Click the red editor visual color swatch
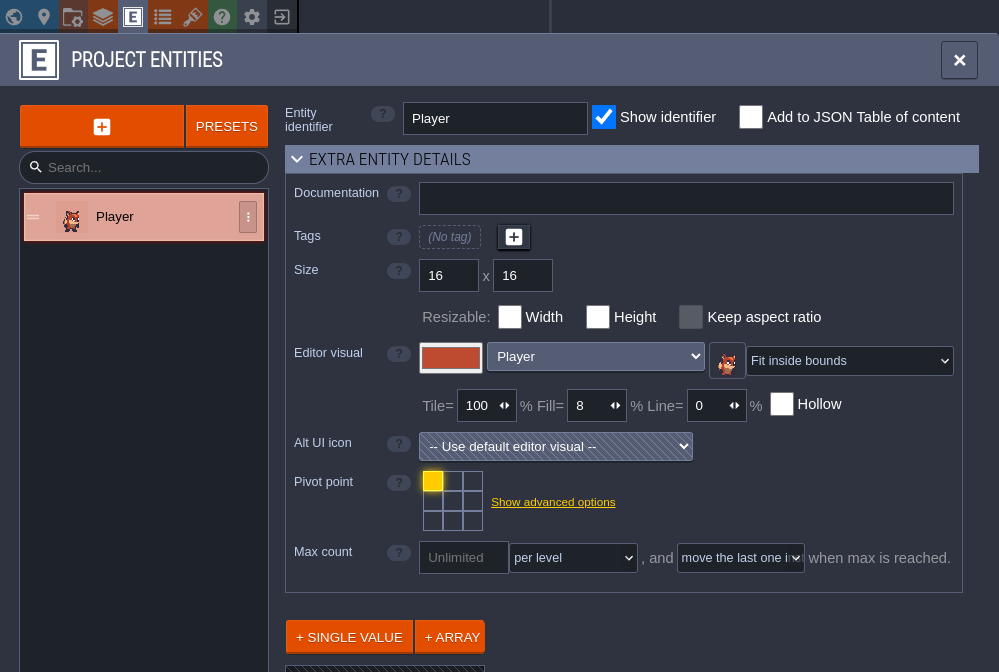This screenshot has width=999, height=672. [x=451, y=358]
